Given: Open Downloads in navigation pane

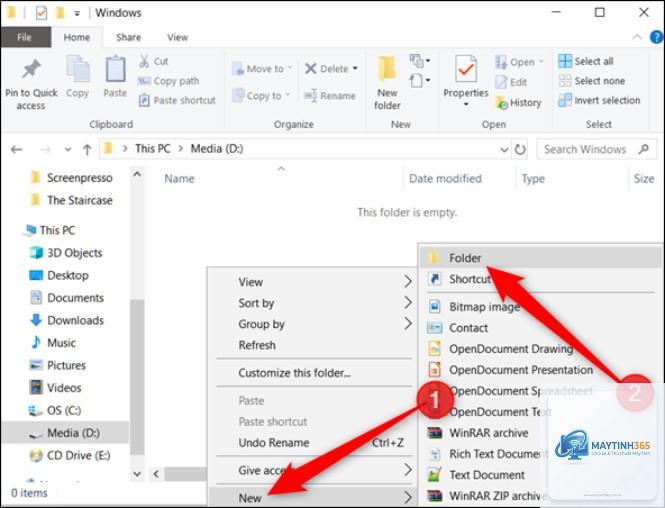Looking at the screenshot, I should 67,320.
